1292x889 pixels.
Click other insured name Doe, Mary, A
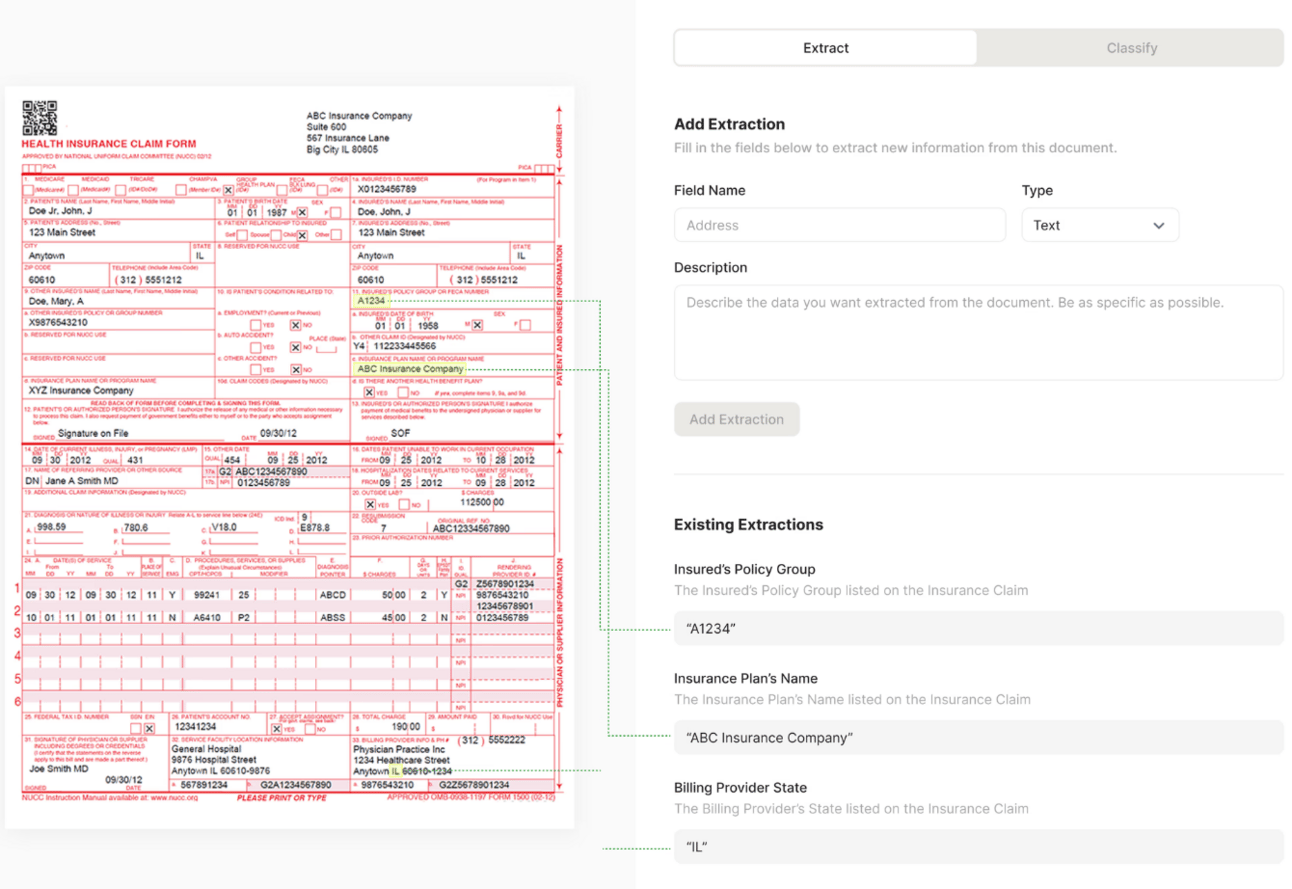(56, 301)
